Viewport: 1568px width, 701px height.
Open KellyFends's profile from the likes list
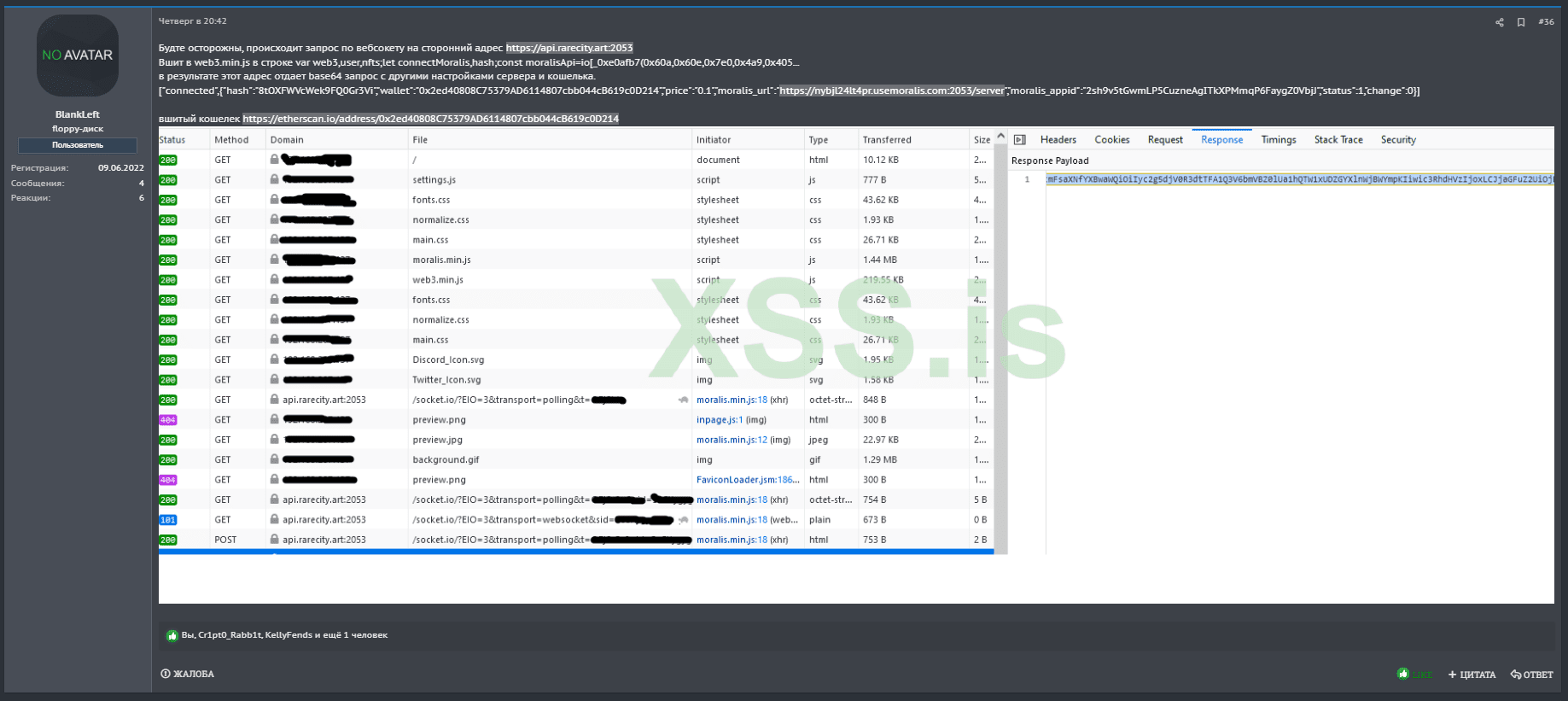(x=289, y=635)
